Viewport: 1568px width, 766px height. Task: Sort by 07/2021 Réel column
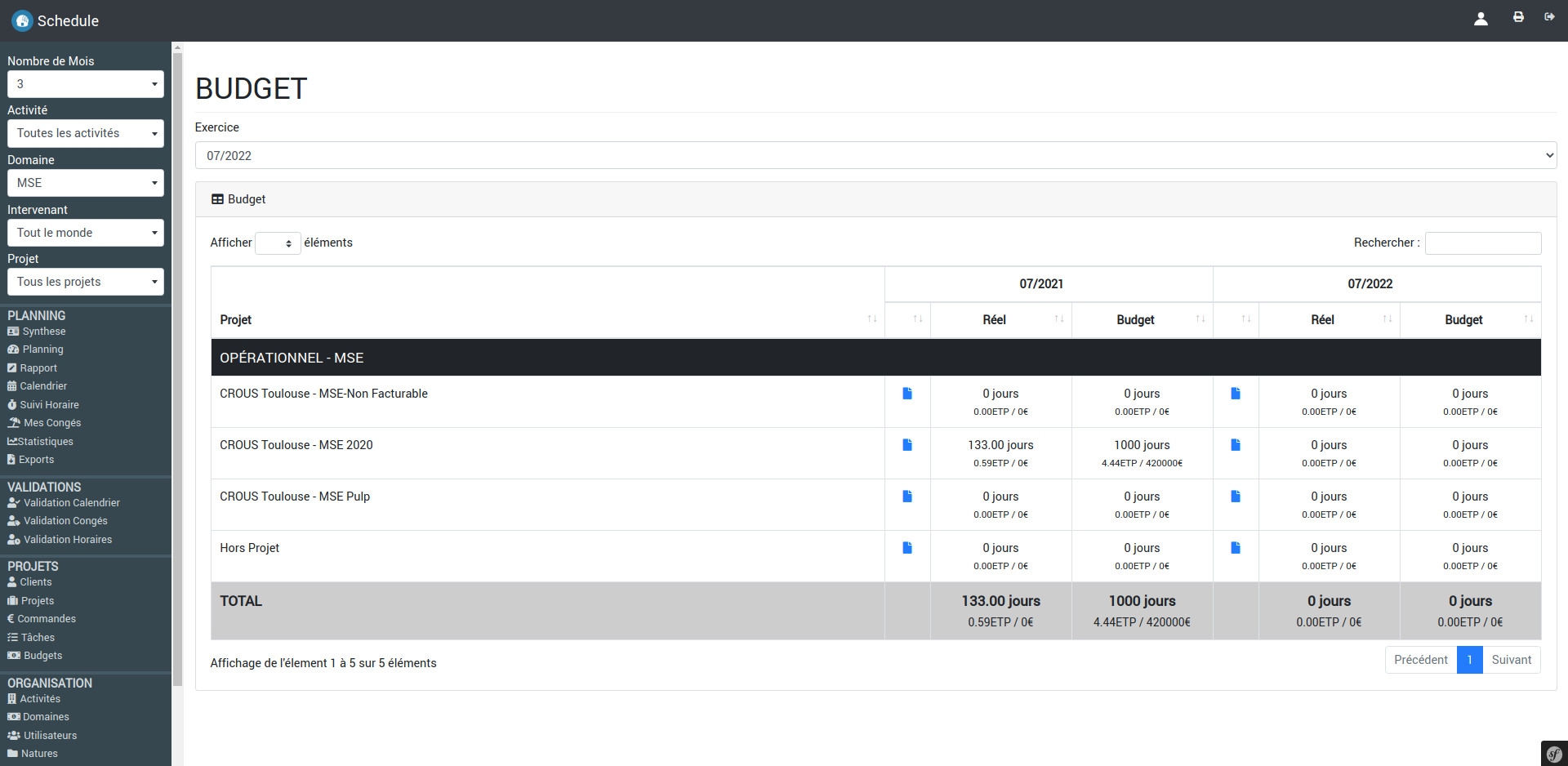pos(1000,319)
